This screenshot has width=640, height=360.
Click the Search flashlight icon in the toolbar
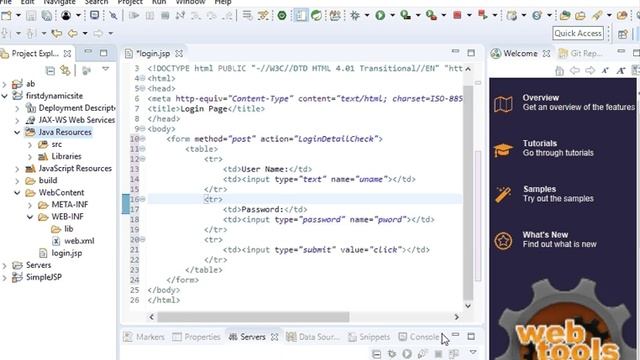click(x=597, y=16)
